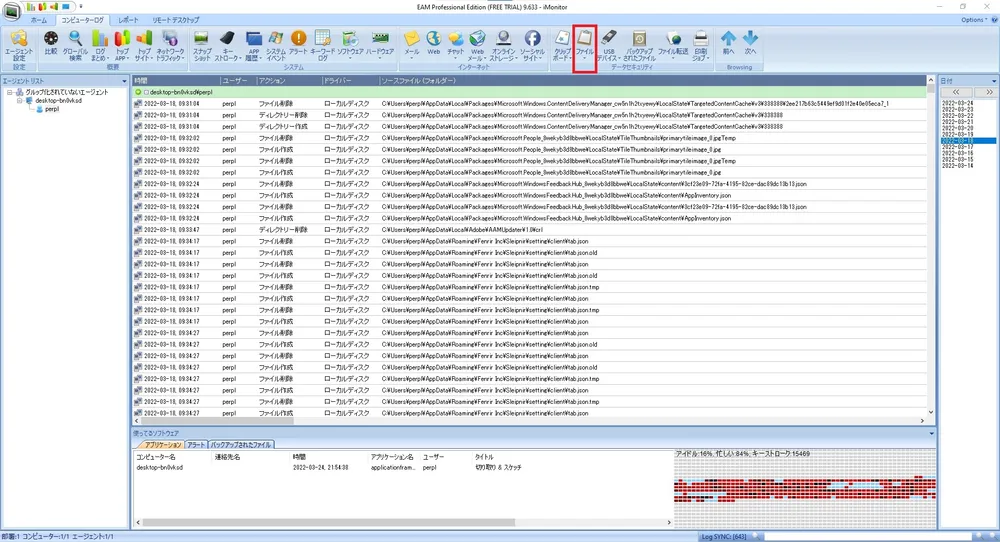Image resolution: width=1000 pixels, height=542 pixels.
Task: Select date 2022-03-14 in date list
Action: click(957, 166)
